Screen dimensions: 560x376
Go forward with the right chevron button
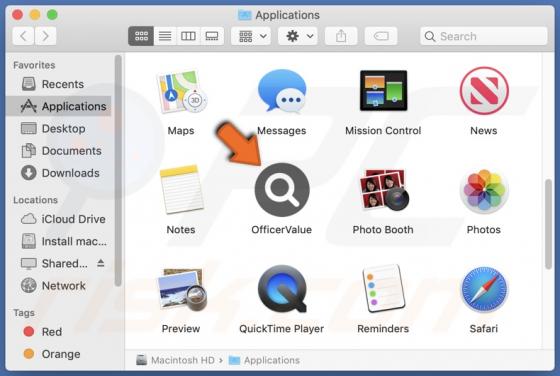coord(45,36)
